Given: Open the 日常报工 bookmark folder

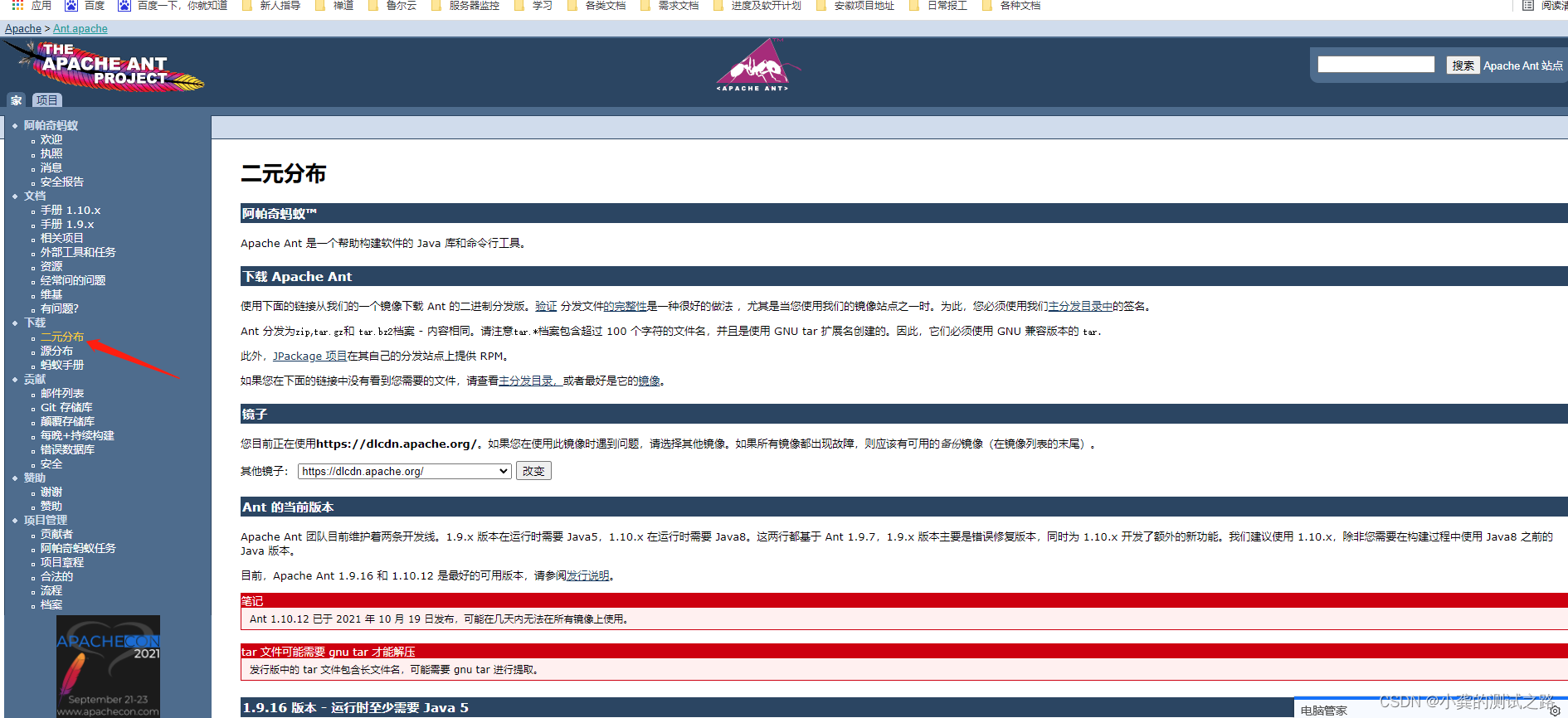Looking at the screenshot, I should [938, 5].
